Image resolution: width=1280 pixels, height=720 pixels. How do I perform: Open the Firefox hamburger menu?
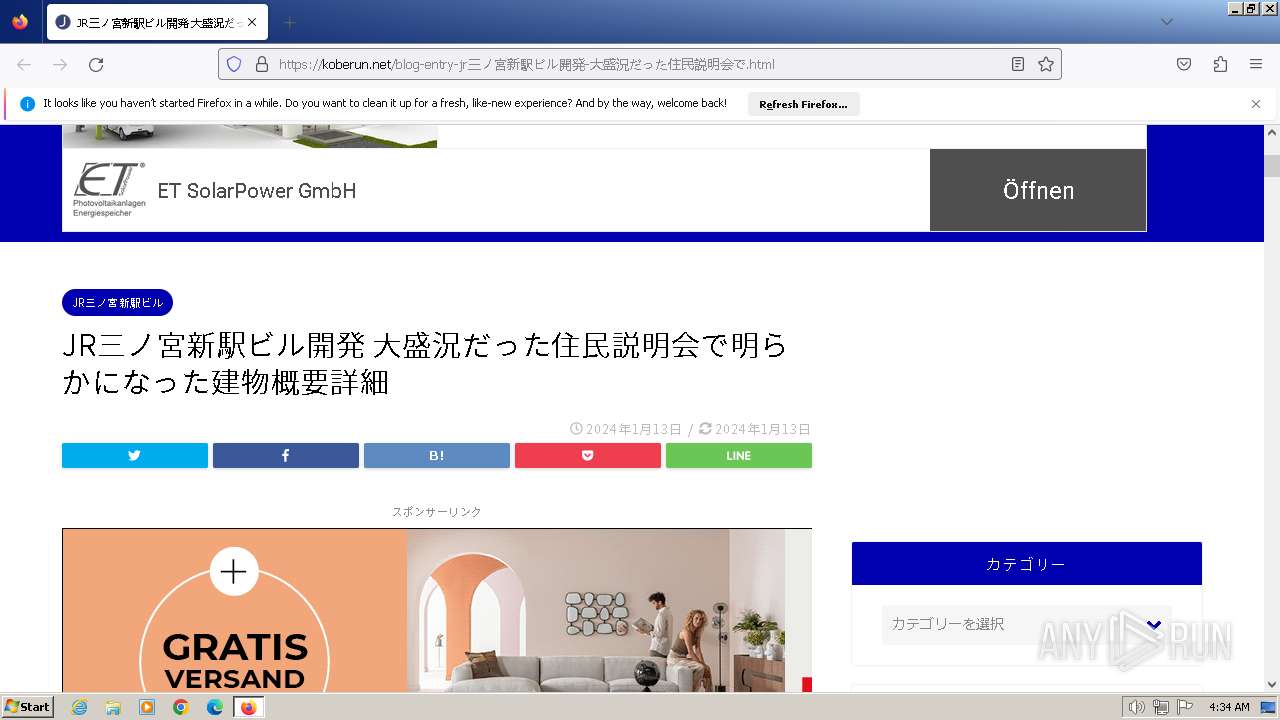pyautogui.click(x=1256, y=64)
